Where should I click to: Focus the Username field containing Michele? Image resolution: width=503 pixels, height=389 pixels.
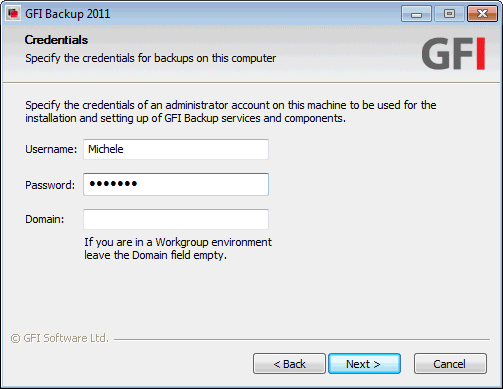(x=176, y=149)
